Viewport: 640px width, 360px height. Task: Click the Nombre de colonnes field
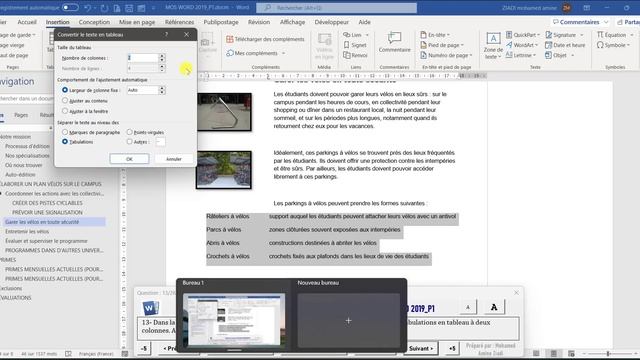click(142, 58)
